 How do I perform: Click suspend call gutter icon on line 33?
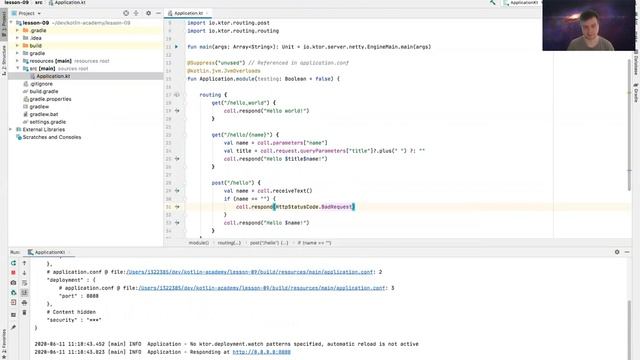pos(177,223)
